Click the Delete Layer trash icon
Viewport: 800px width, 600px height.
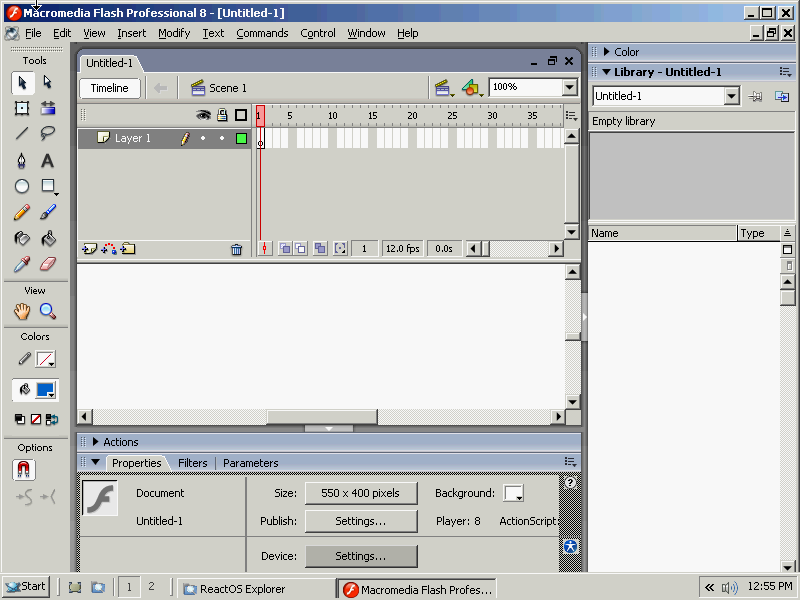point(236,249)
